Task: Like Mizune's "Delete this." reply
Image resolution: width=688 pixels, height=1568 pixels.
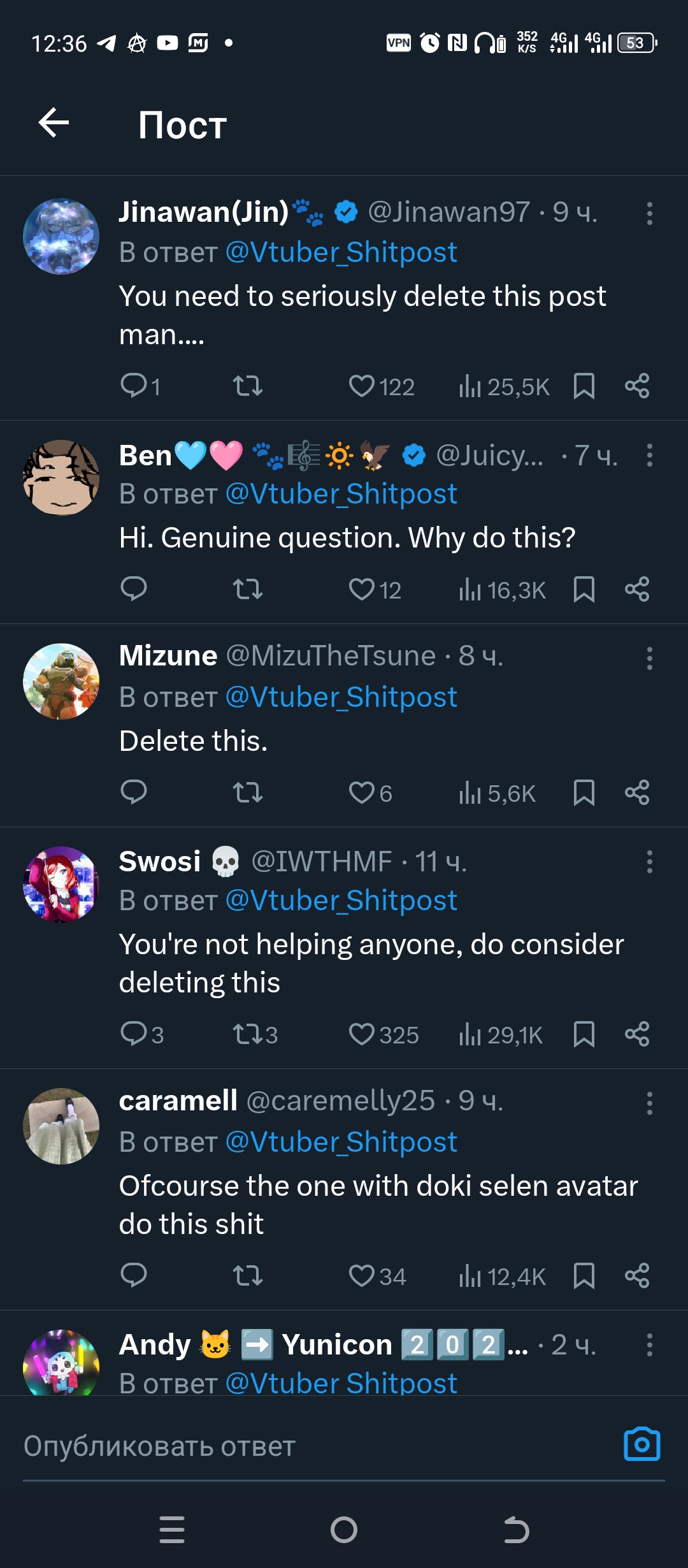Action: click(362, 793)
